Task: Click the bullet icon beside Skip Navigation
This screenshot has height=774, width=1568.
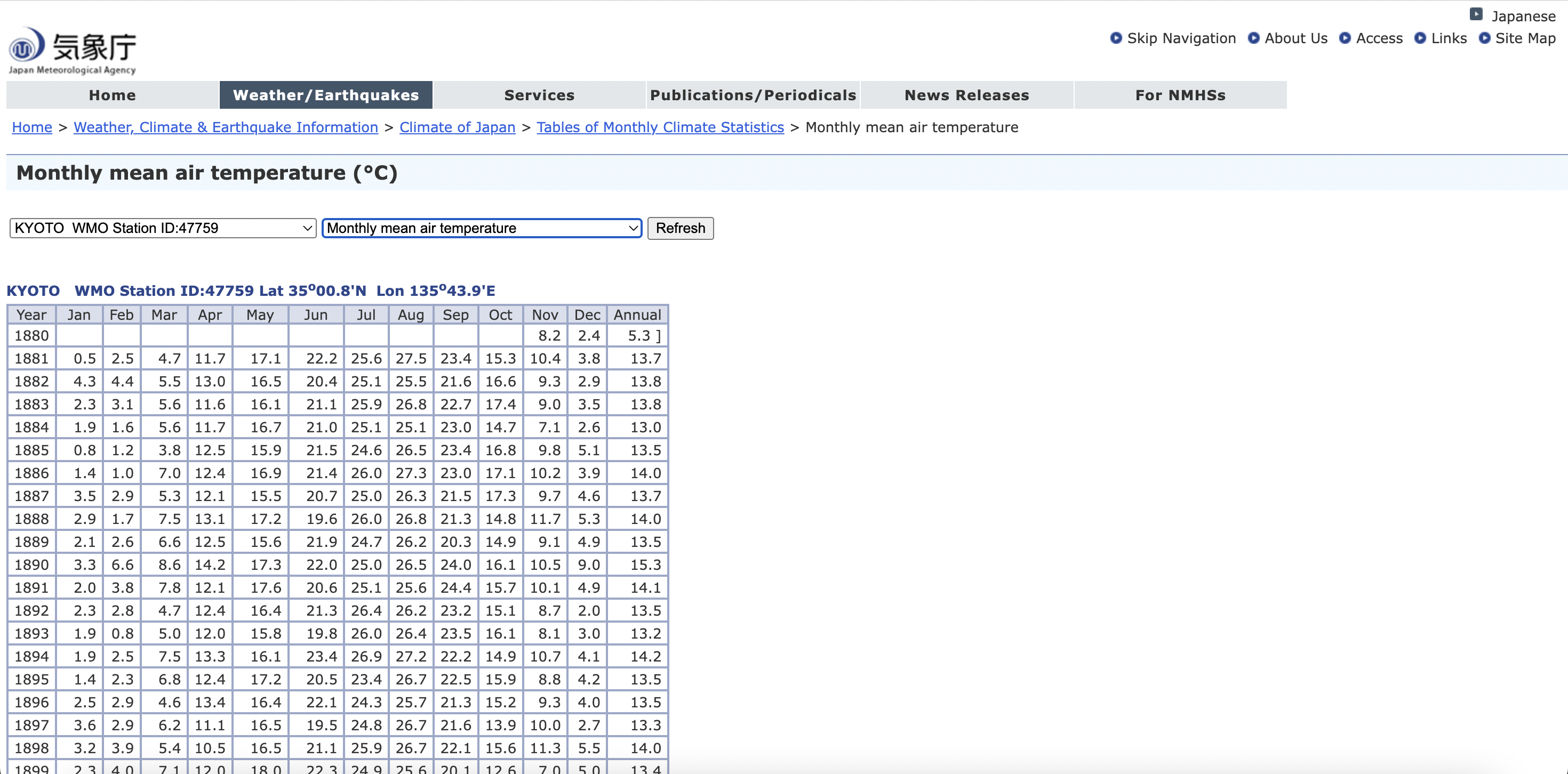Action: pyautogui.click(x=1116, y=38)
